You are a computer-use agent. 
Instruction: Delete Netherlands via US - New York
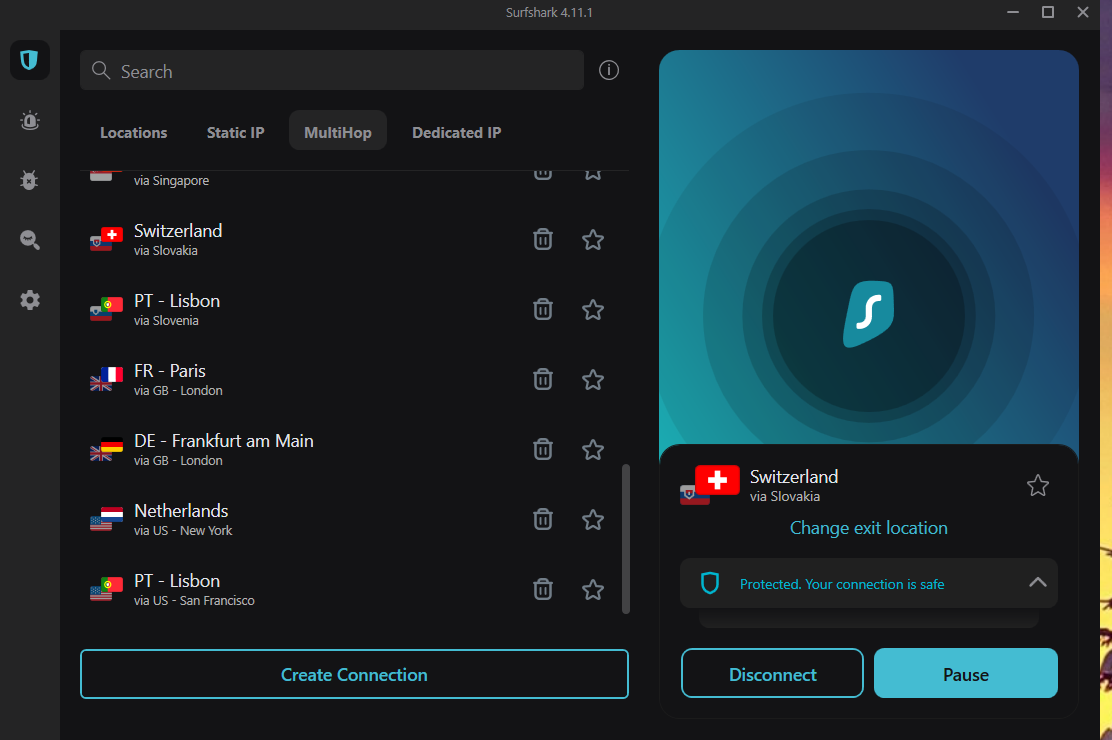coord(543,519)
